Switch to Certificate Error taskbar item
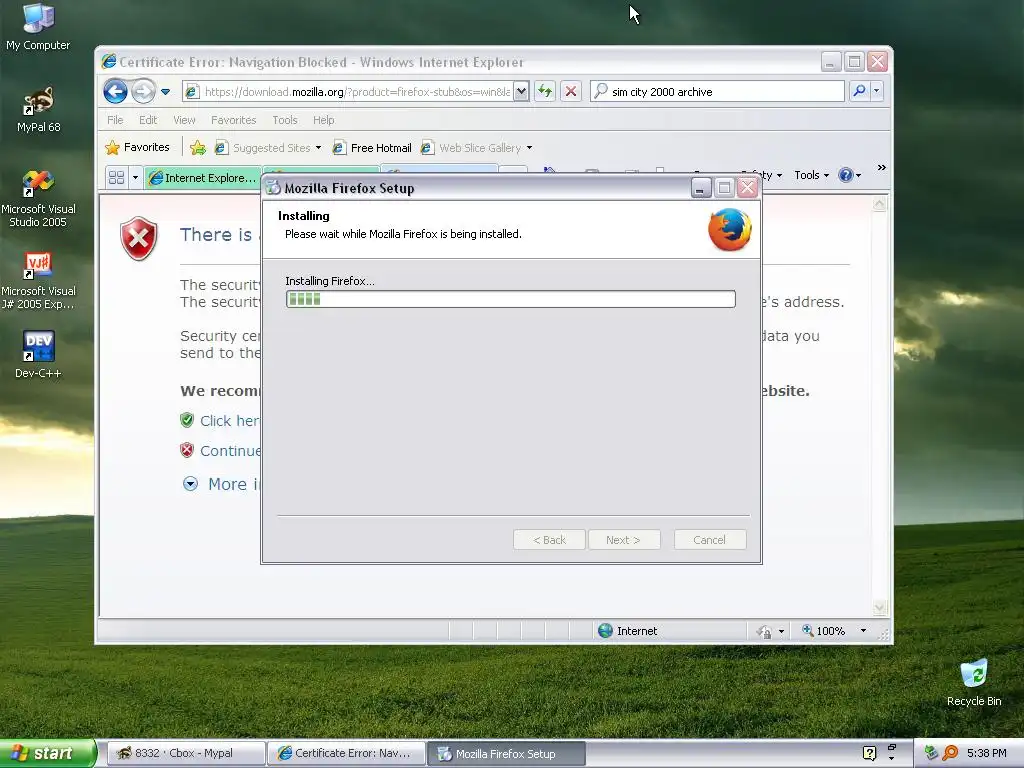 click(x=346, y=754)
